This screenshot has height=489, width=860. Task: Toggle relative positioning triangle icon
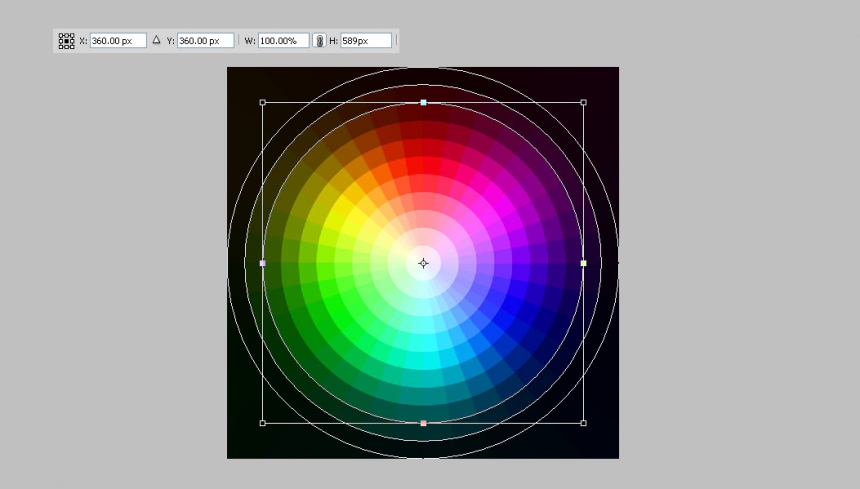[x=156, y=40]
